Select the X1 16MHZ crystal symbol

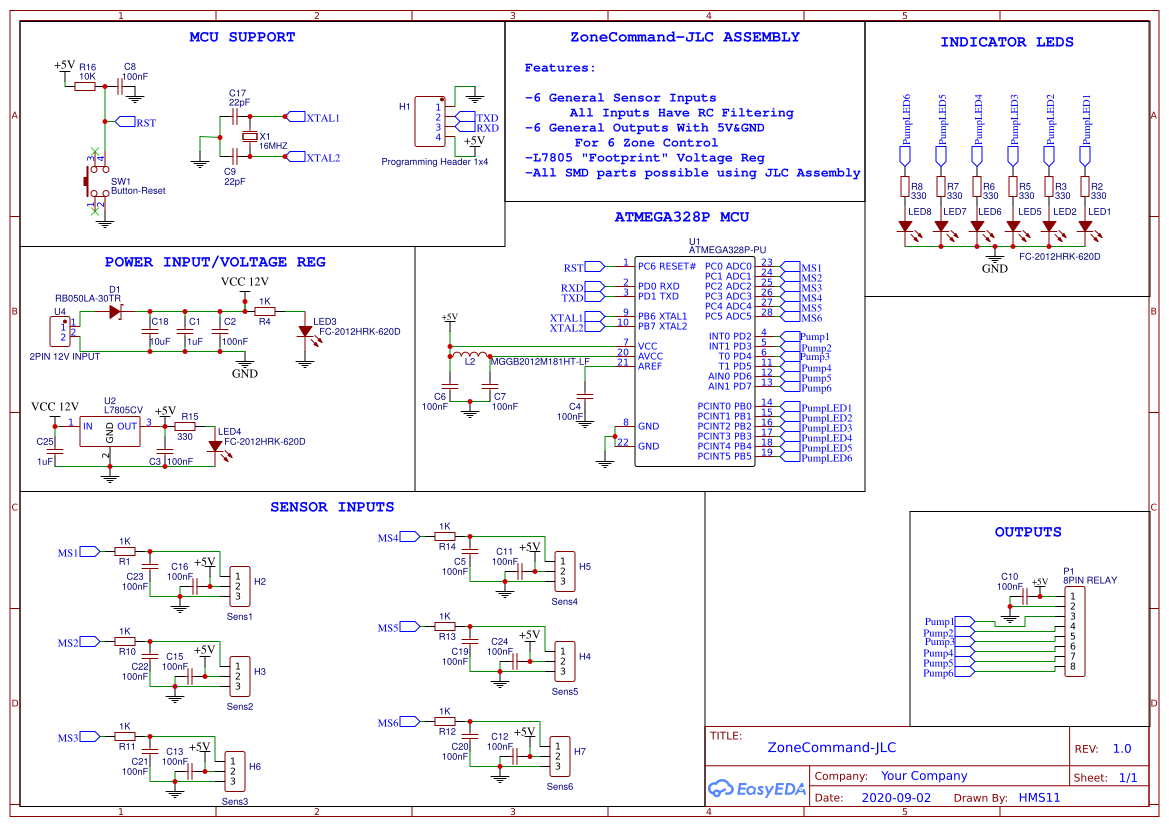click(249, 137)
